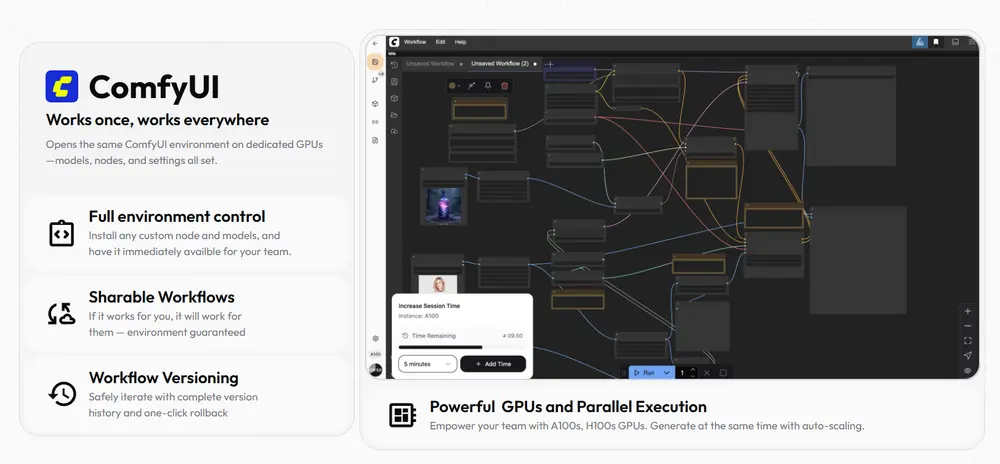Screen dimensions: 1000x464
Task: Open the Workflow menu
Action: [x=415, y=42]
